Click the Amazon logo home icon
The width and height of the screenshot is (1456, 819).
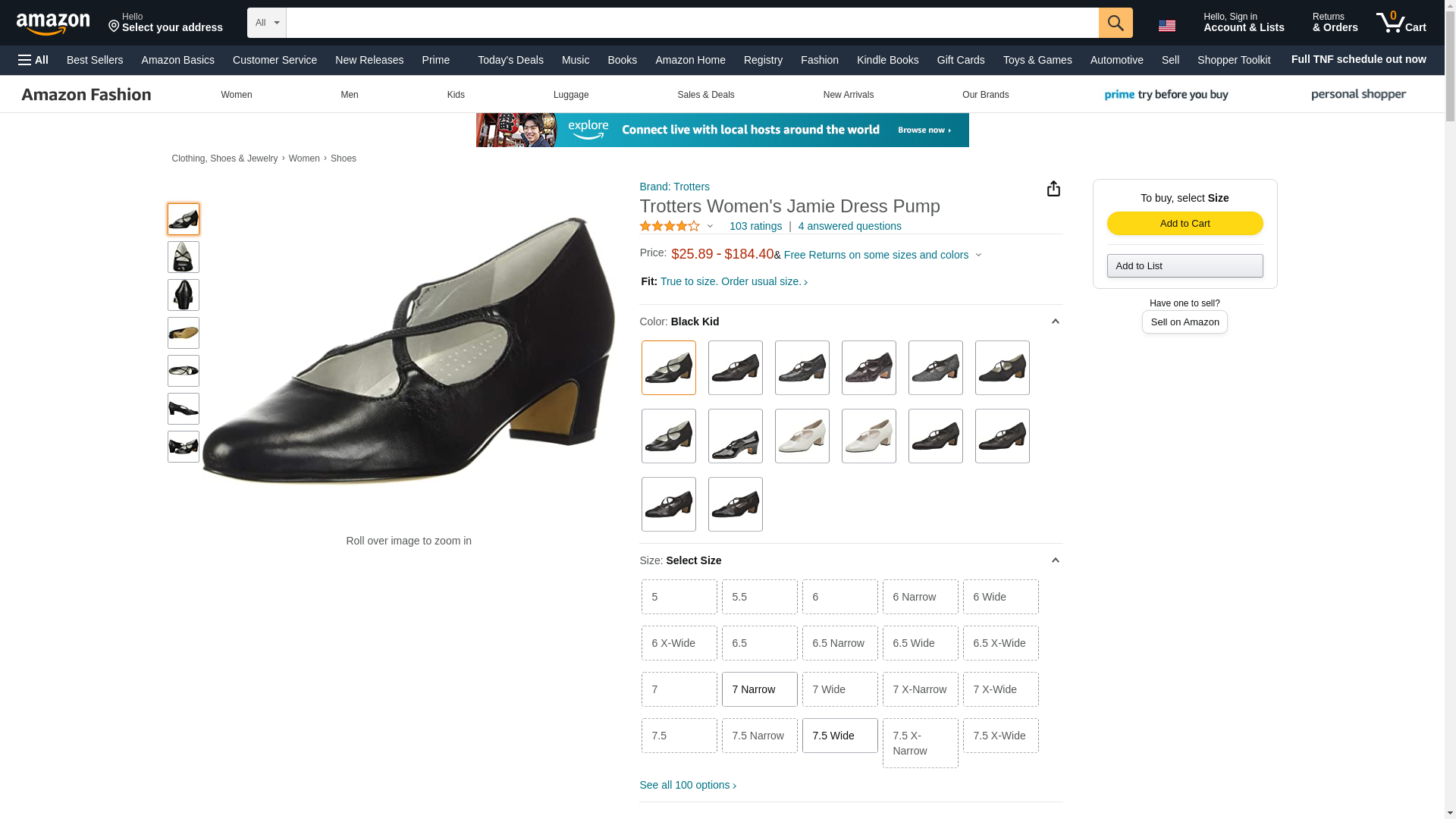[53, 24]
